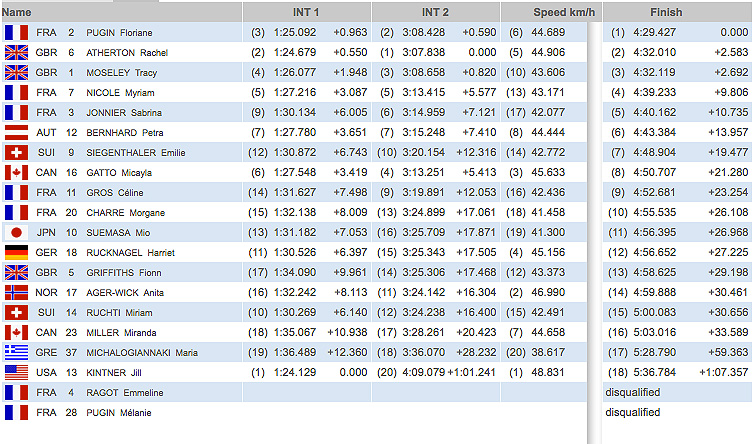Select rider name JONNIER Sabrina
The width and height of the screenshot is (756, 444).
tap(123, 112)
